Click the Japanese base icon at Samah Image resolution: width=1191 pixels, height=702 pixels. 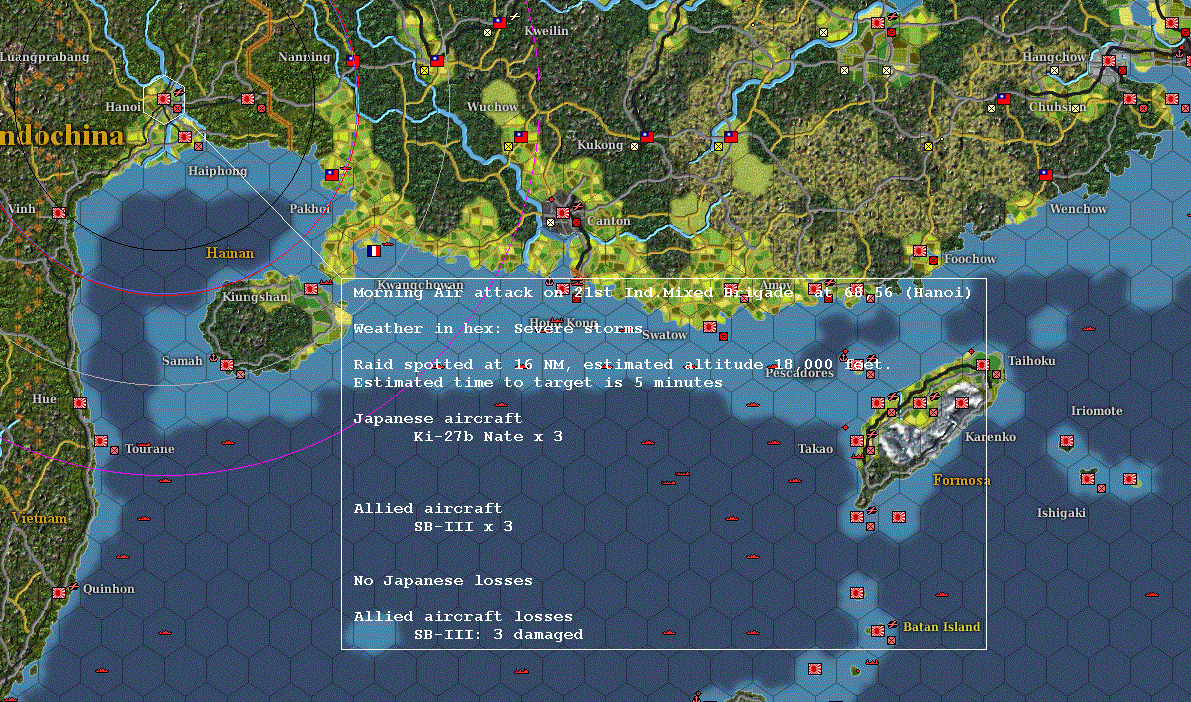(226, 365)
